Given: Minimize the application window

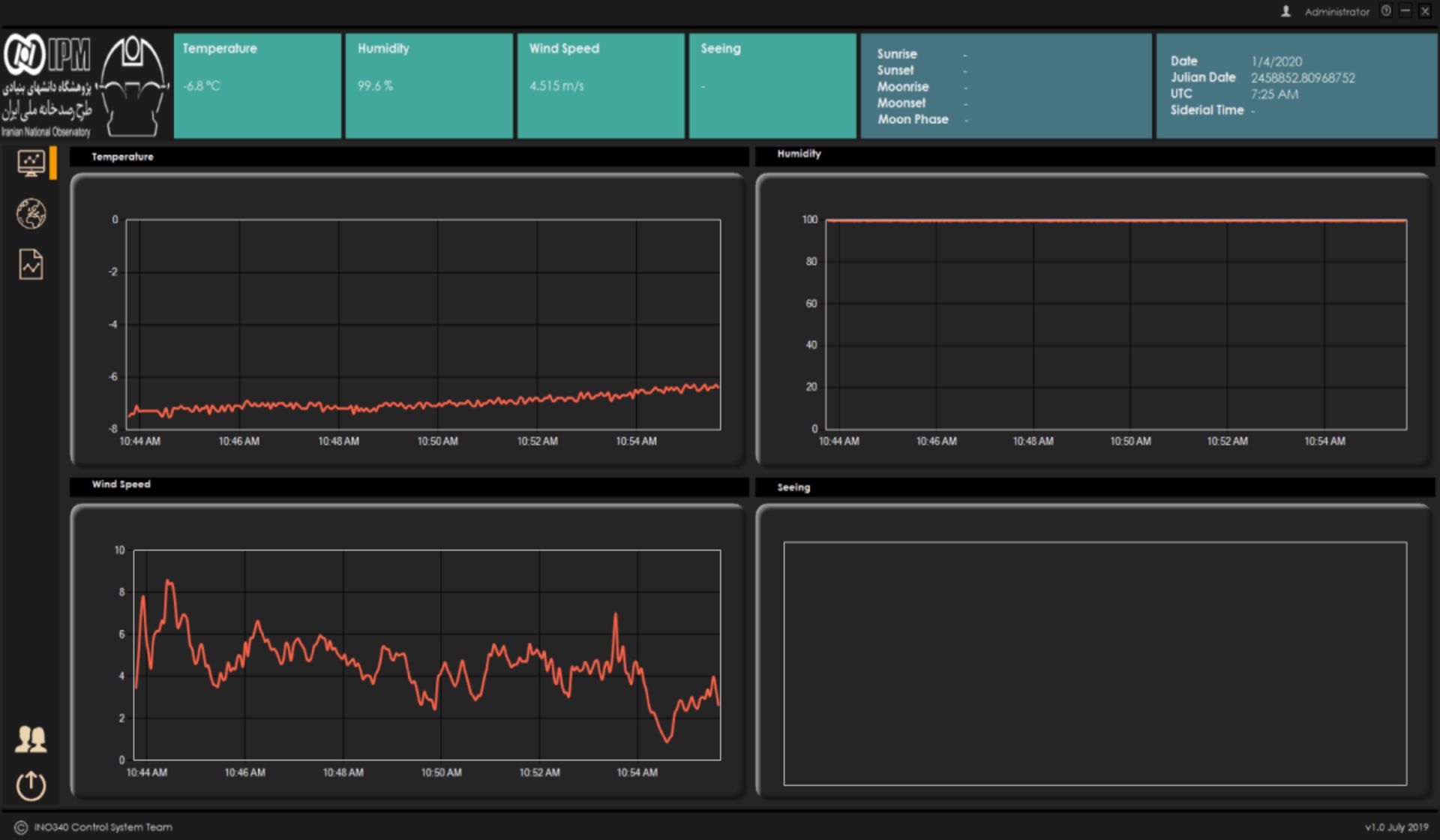Looking at the screenshot, I should pos(1405,11).
